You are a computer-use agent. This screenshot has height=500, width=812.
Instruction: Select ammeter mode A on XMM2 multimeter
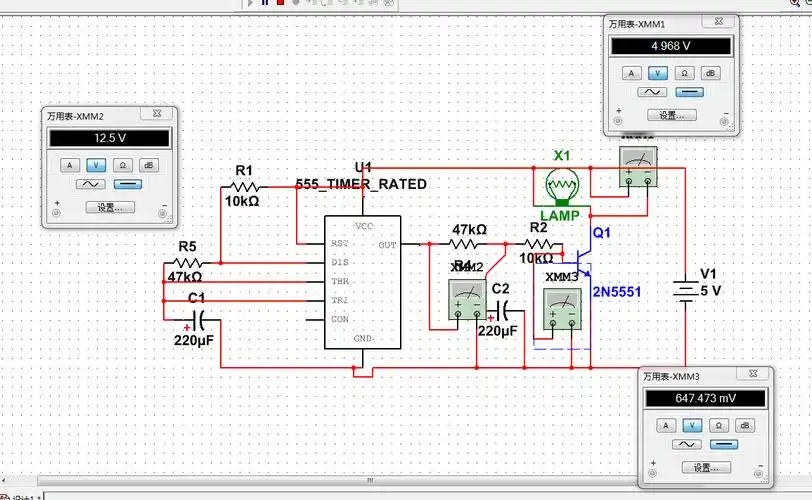pyautogui.click(x=69, y=165)
